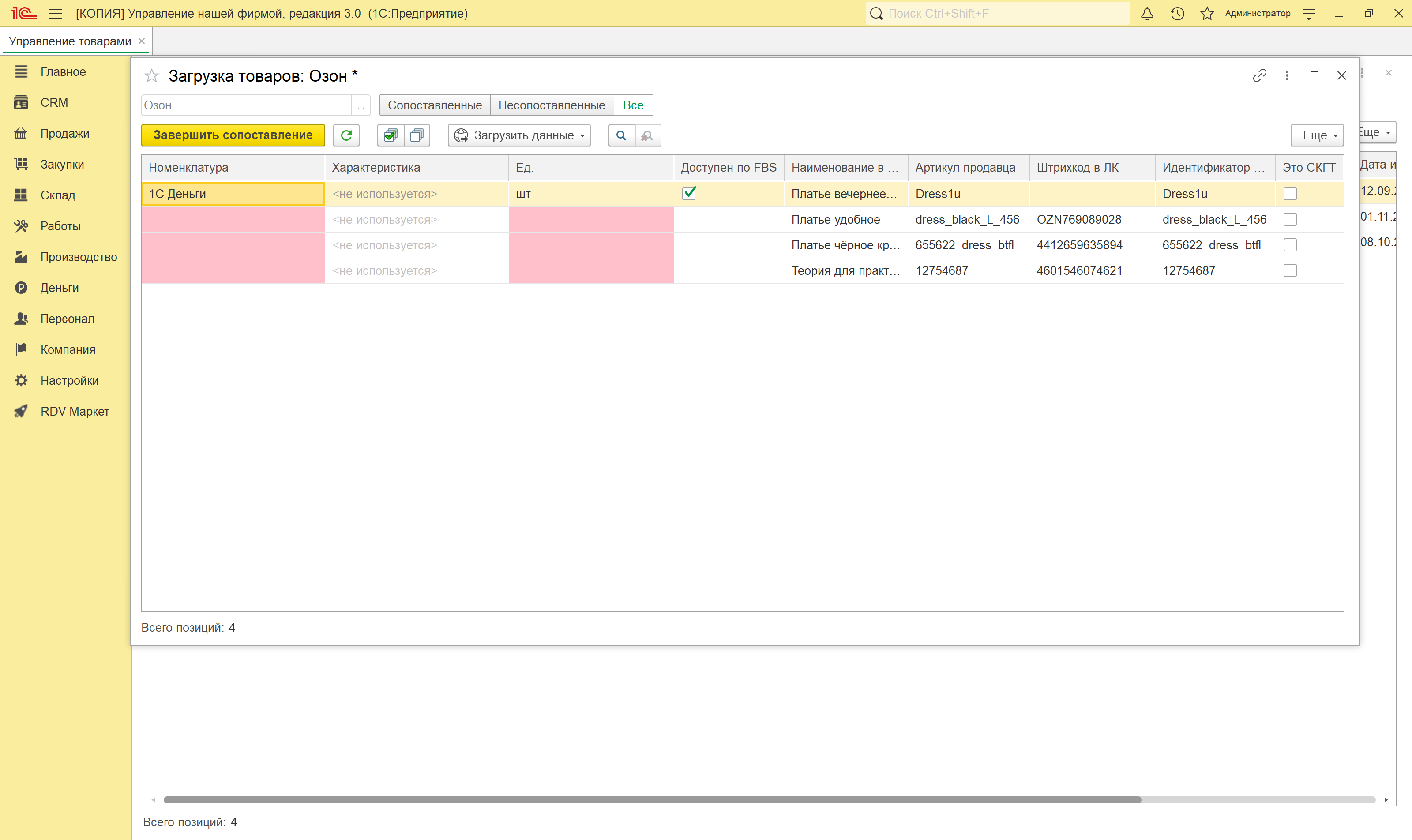The height and width of the screenshot is (840, 1412).
Task: Click the 1C logo icon
Action: (x=24, y=14)
